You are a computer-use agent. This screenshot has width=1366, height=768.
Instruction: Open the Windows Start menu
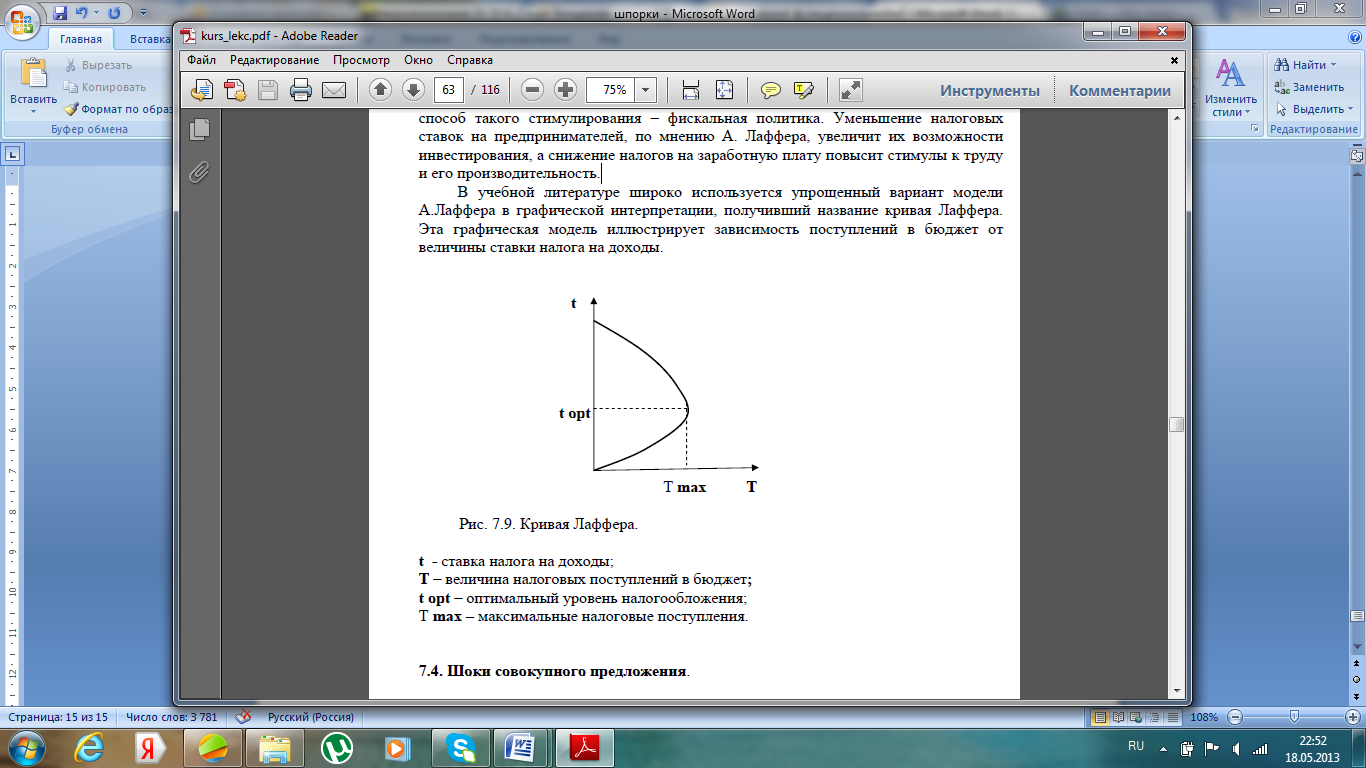pyautogui.click(x=24, y=747)
